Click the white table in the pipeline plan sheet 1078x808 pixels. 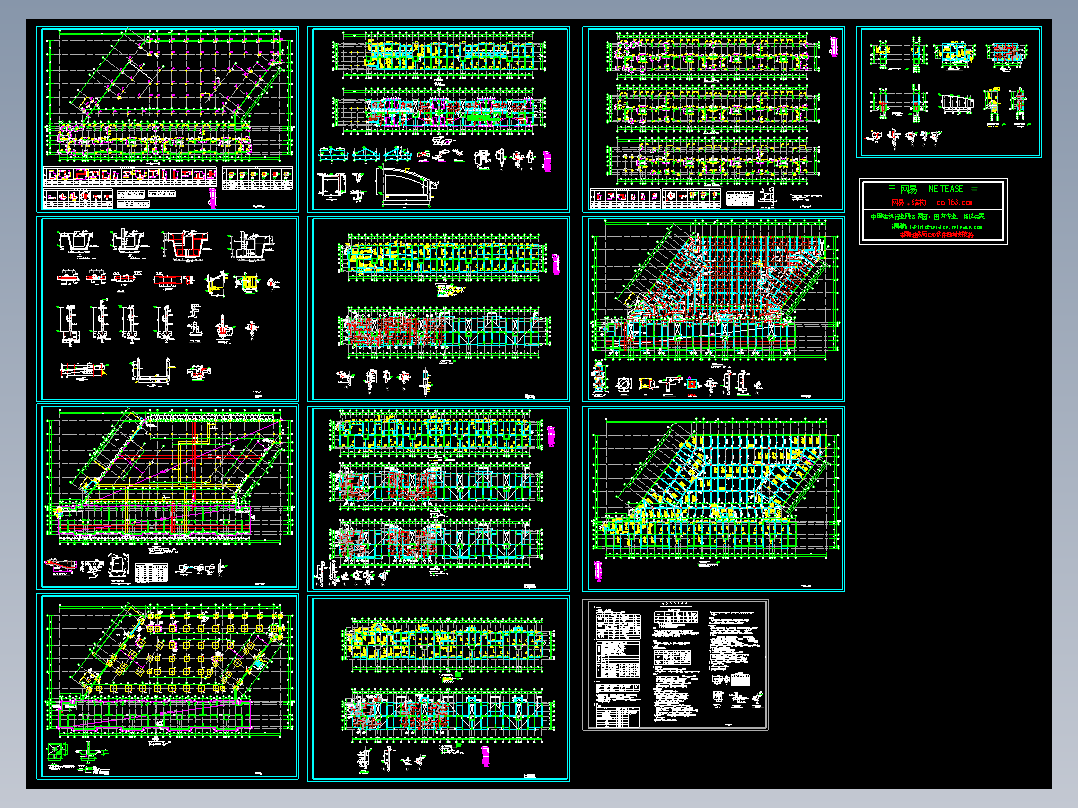tap(151, 572)
